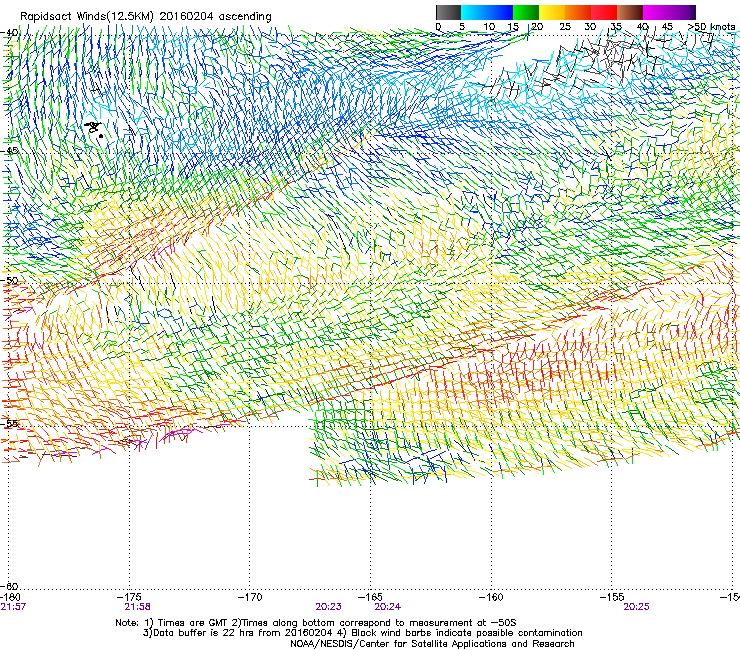740x650 pixels.
Task: Click the '-160' longitude label
Action: (492, 597)
